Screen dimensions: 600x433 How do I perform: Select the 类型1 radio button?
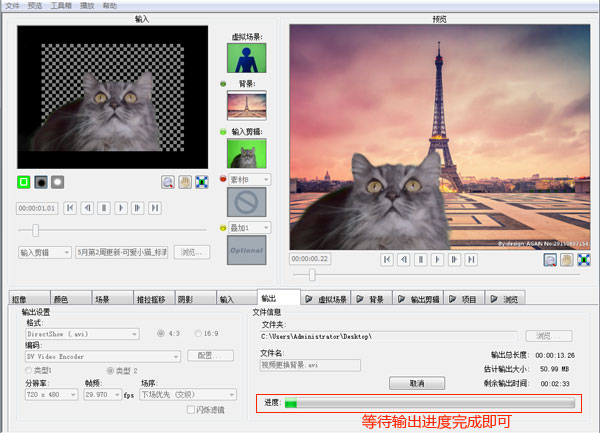pos(29,370)
